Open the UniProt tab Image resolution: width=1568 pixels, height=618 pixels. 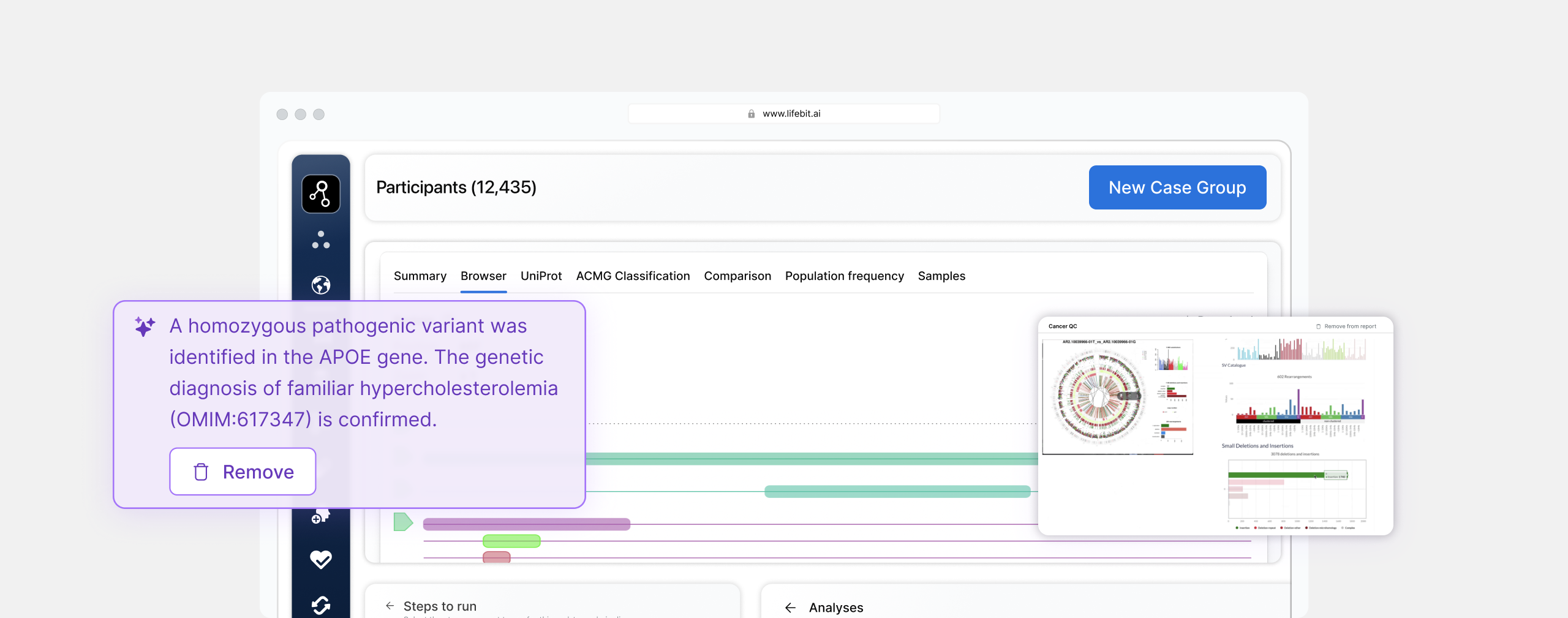[541, 276]
